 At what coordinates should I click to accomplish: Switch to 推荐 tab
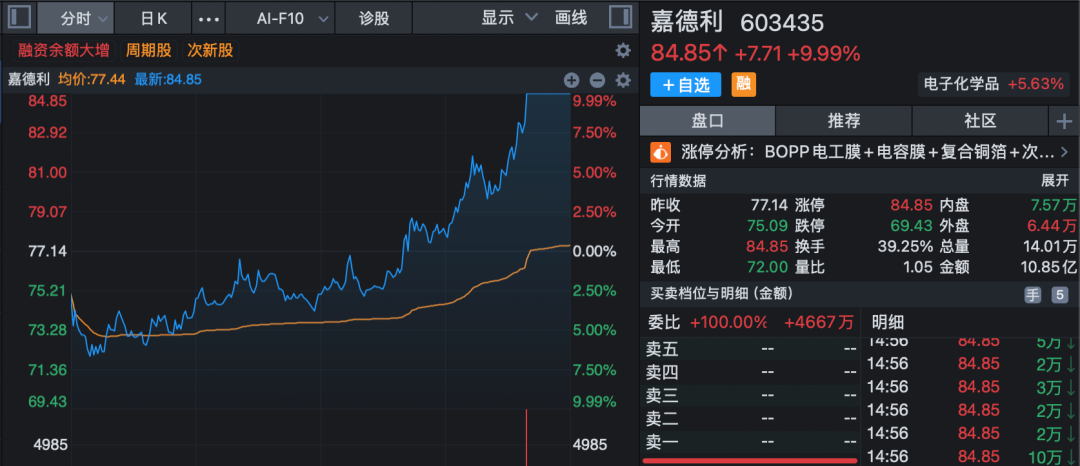(x=844, y=122)
